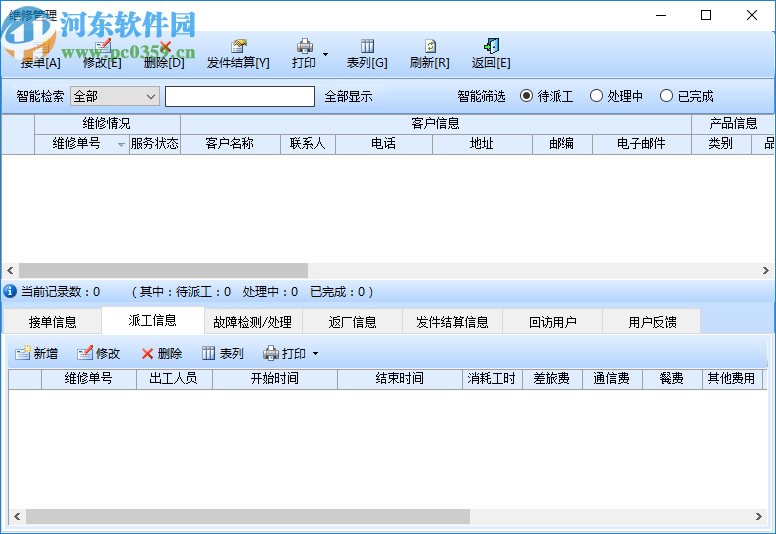The height and width of the screenshot is (534, 776).
Task: Select the 已完成 radio button
Action: 666,96
